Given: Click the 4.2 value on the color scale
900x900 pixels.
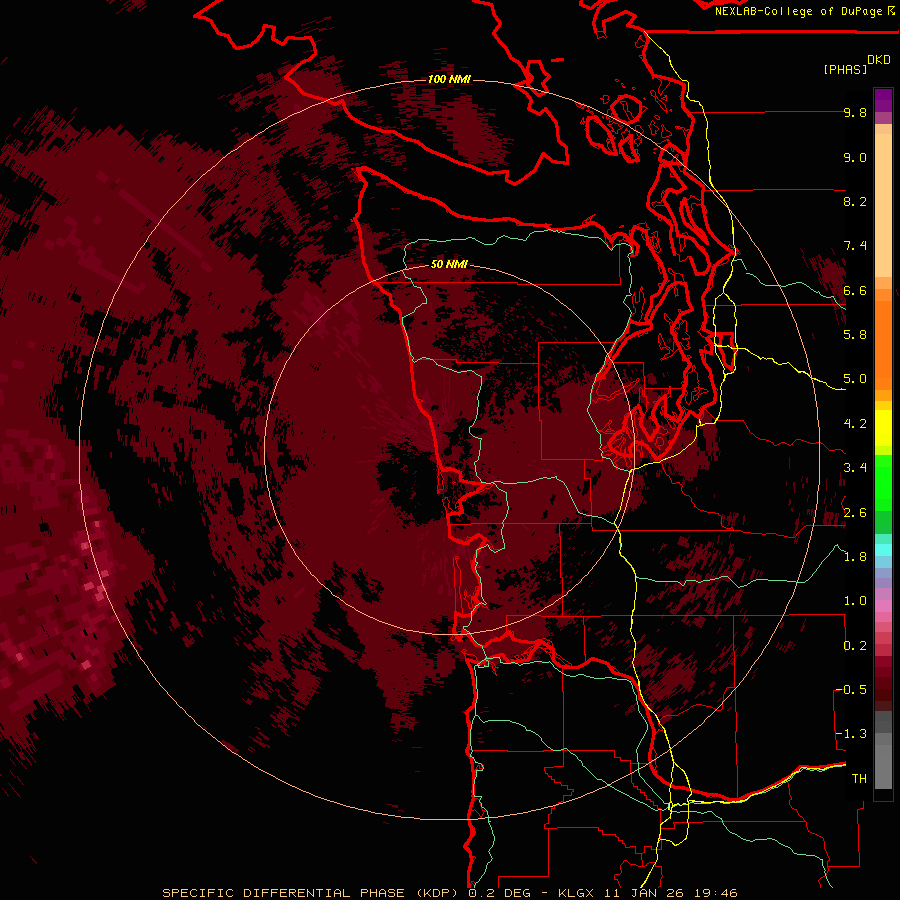Looking at the screenshot, I should click(855, 424).
